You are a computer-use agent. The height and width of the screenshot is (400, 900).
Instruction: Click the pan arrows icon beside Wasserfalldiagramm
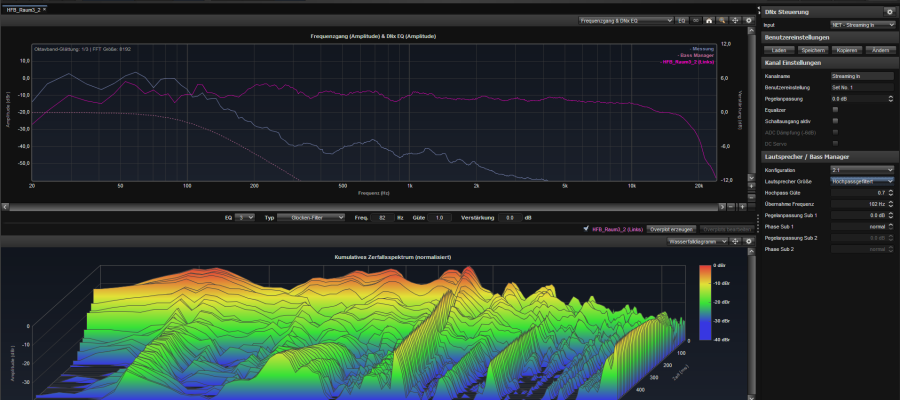click(x=735, y=242)
